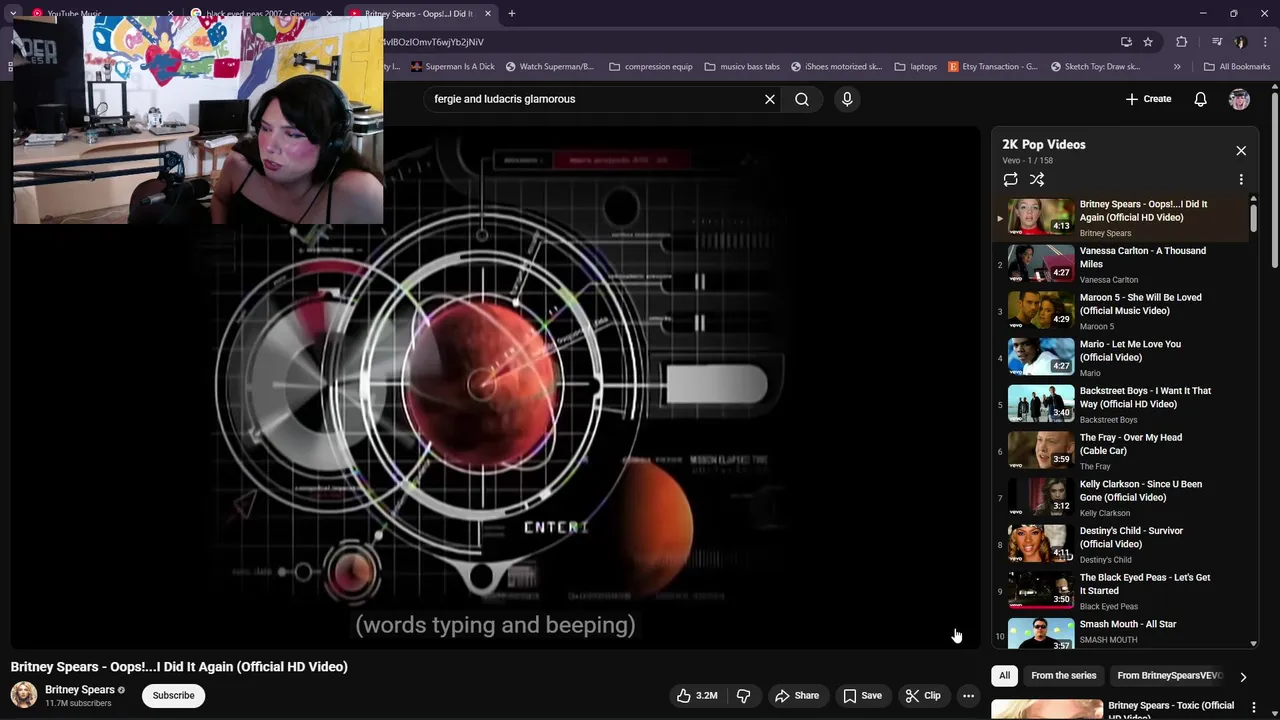Open the playlist three-dot options menu
Image resolution: width=1280 pixels, height=720 pixels.
coord(1241,180)
